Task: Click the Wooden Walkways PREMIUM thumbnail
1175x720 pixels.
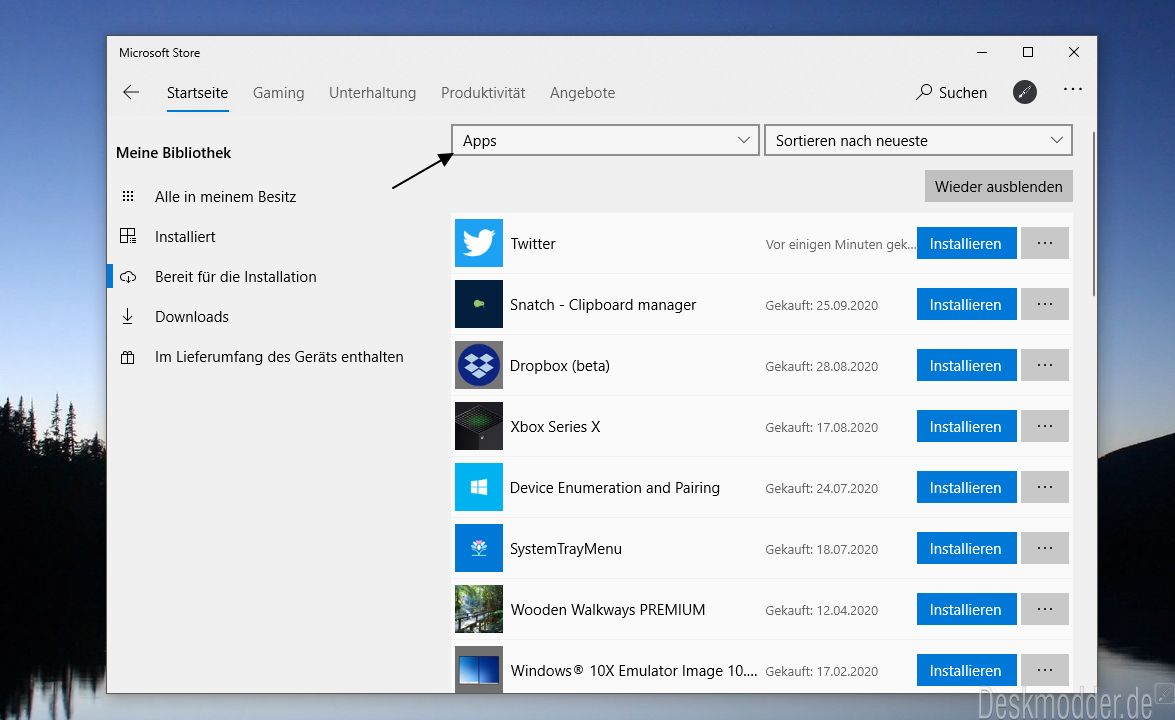Action: point(479,609)
